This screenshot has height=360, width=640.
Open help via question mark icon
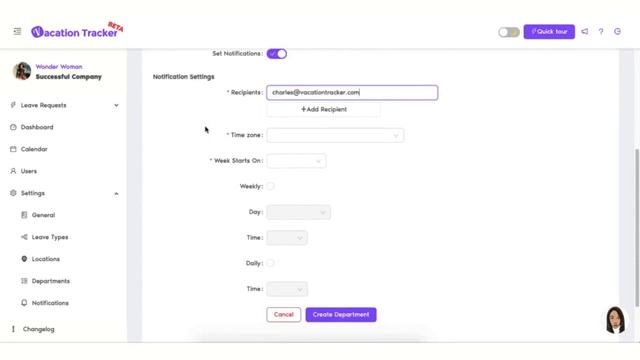601,31
